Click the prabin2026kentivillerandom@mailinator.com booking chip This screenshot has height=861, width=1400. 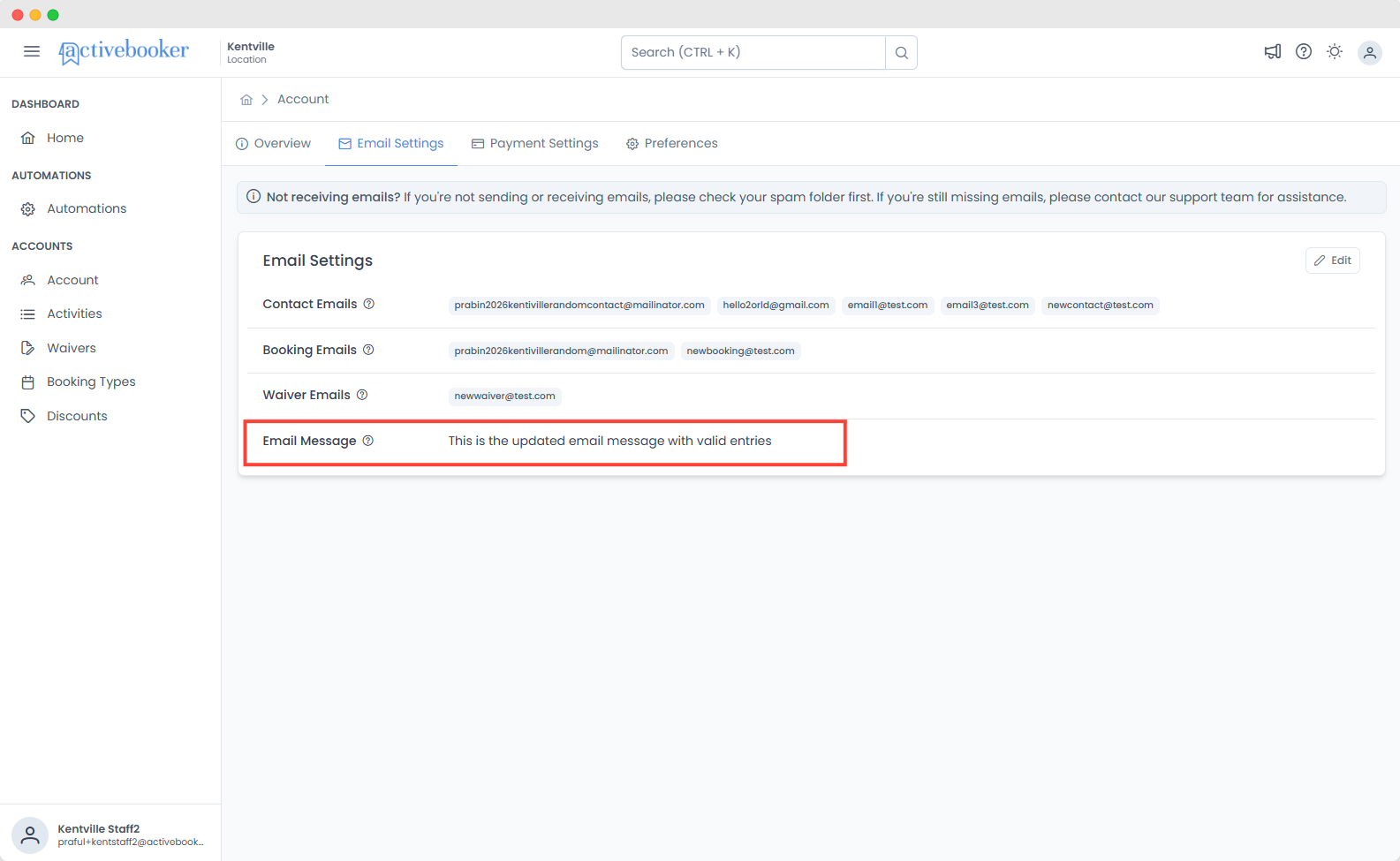tap(561, 351)
